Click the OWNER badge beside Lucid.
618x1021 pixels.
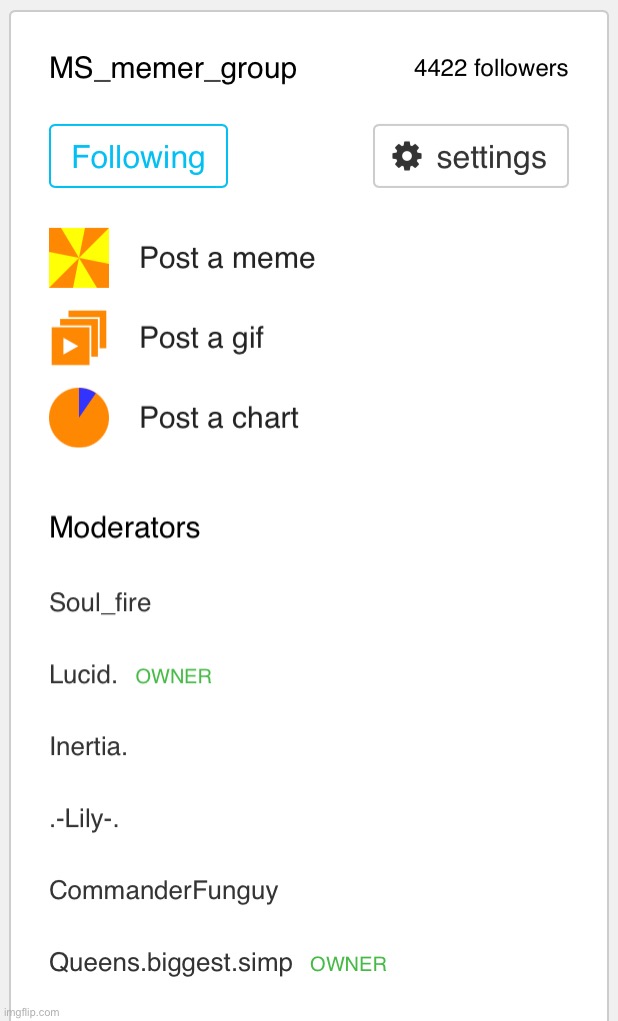174,677
